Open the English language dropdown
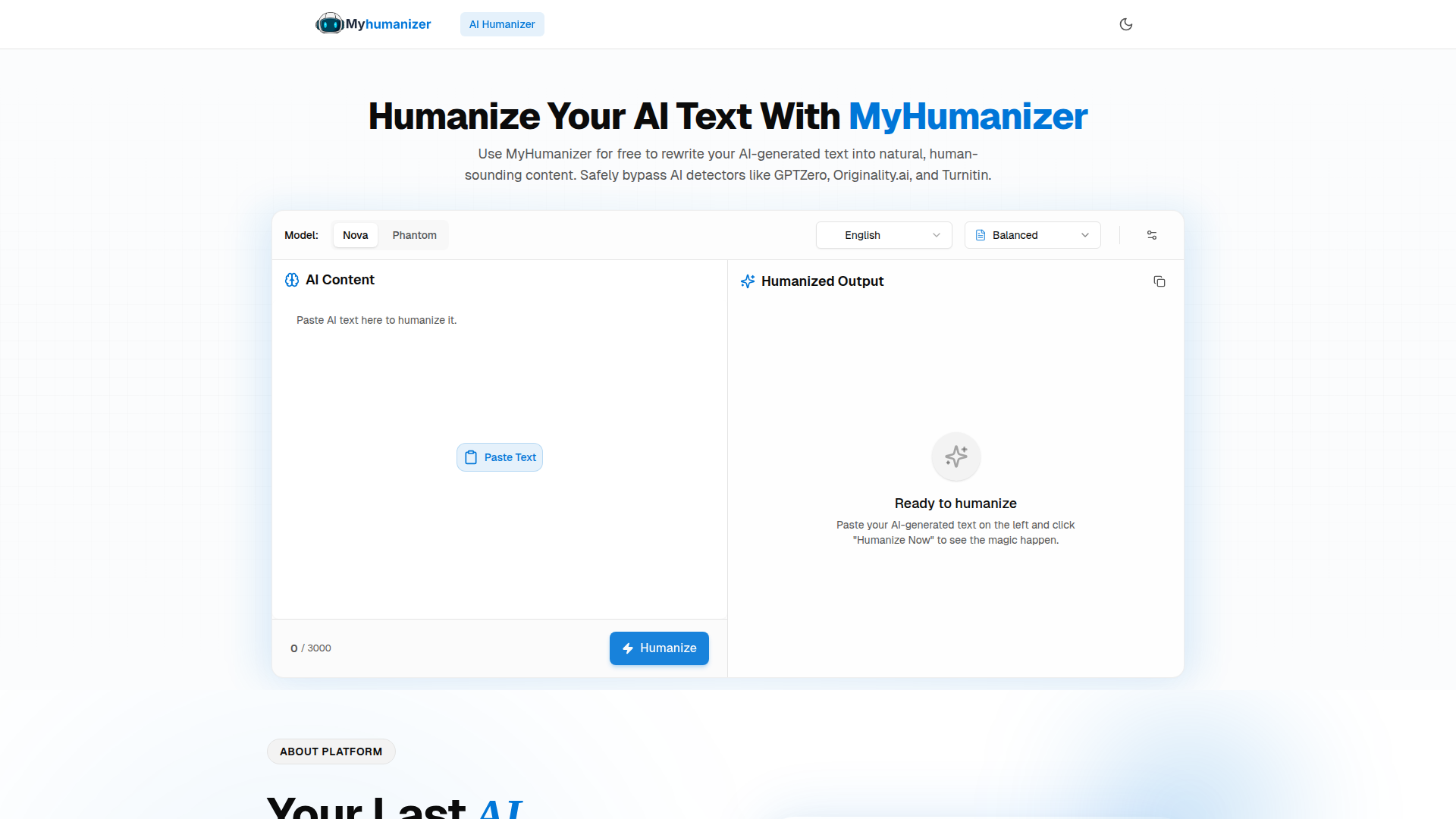 (x=883, y=235)
